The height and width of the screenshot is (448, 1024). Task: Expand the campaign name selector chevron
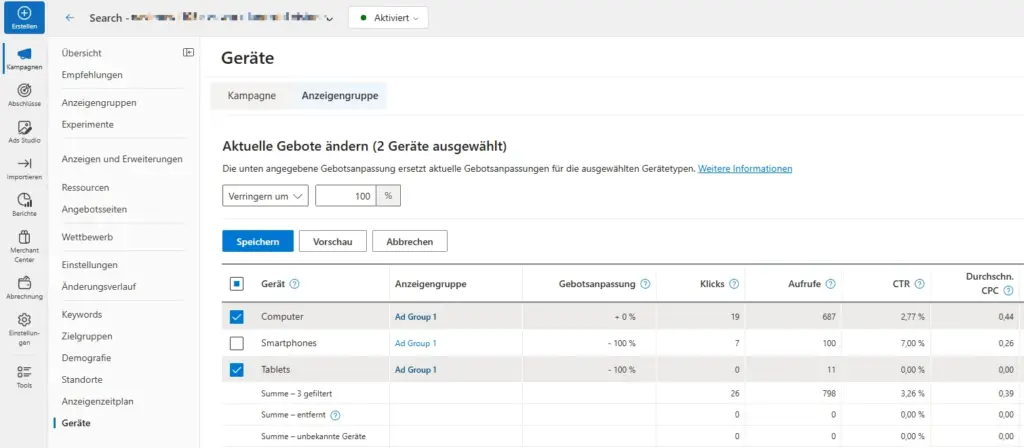[330, 19]
